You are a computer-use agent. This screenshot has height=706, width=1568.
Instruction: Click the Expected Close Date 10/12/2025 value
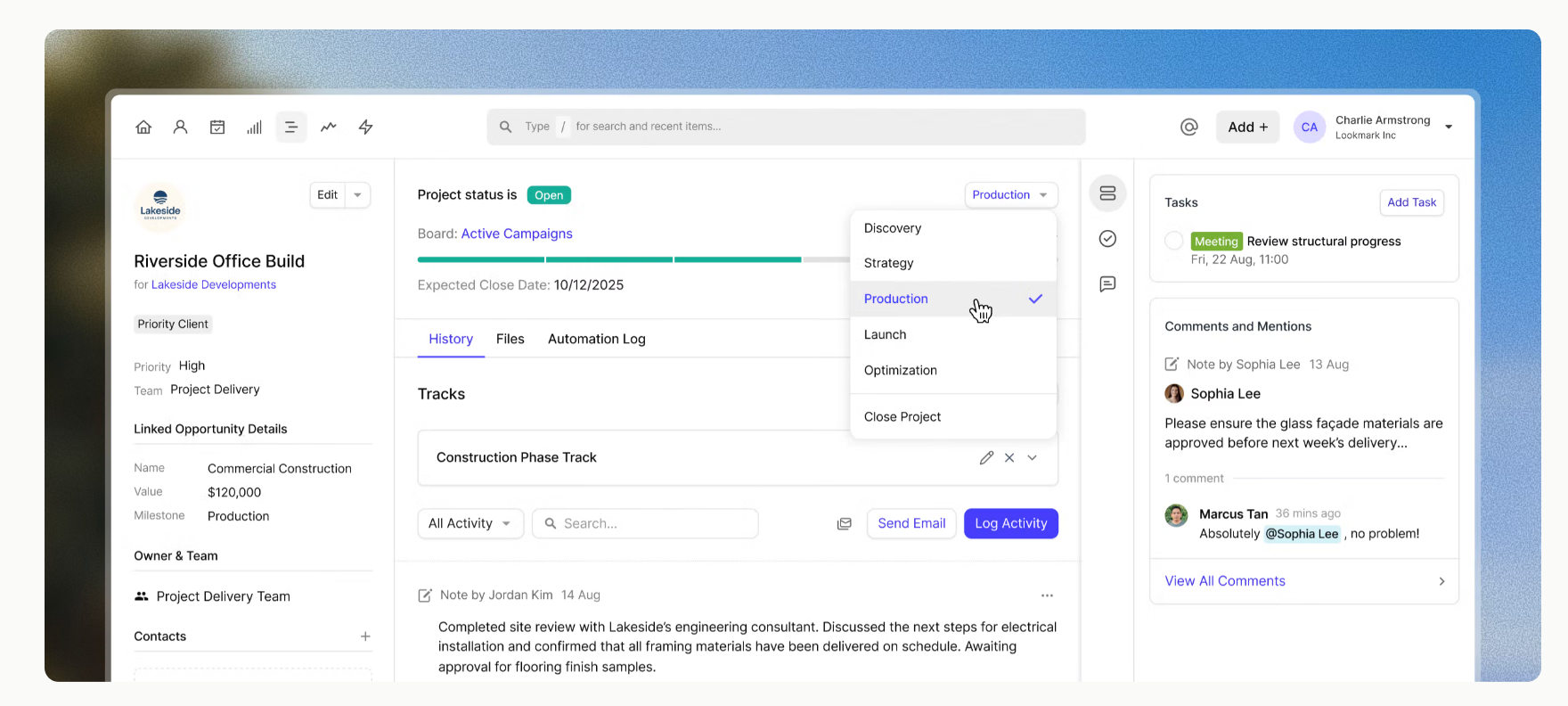(x=589, y=285)
